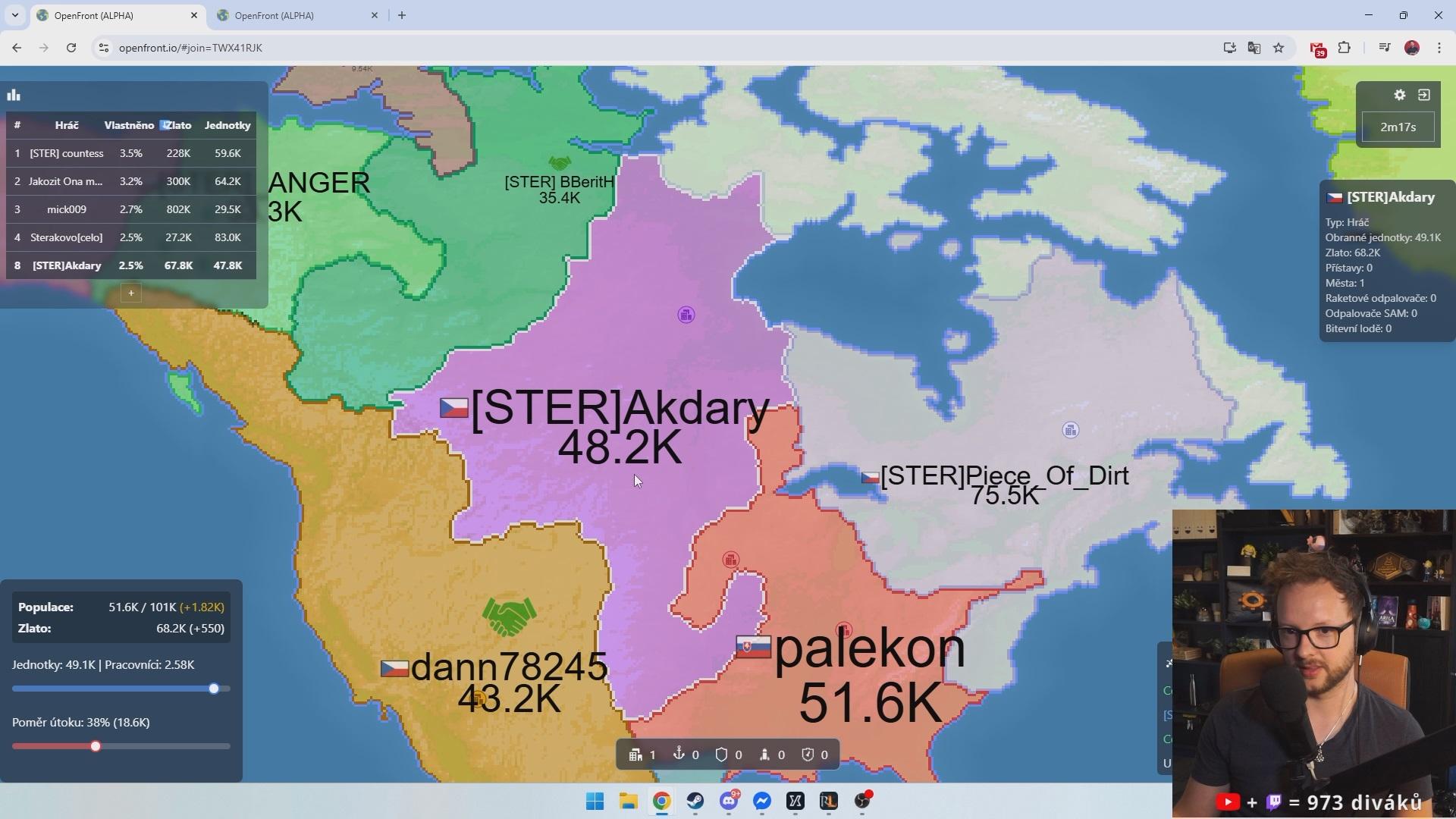Click the exit game icon
The width and height of the screenshot is (1456, 819).
tap(1424, 95)
